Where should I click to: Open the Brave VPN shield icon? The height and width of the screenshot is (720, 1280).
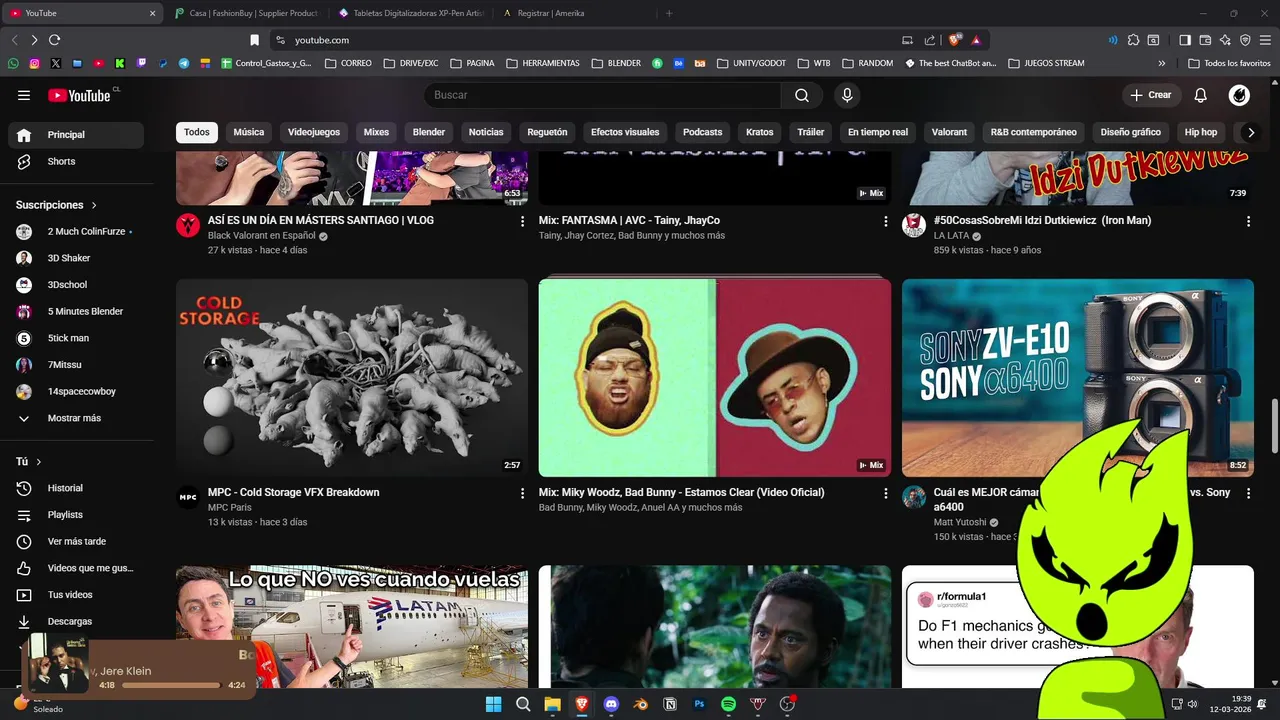point(1245,40)
